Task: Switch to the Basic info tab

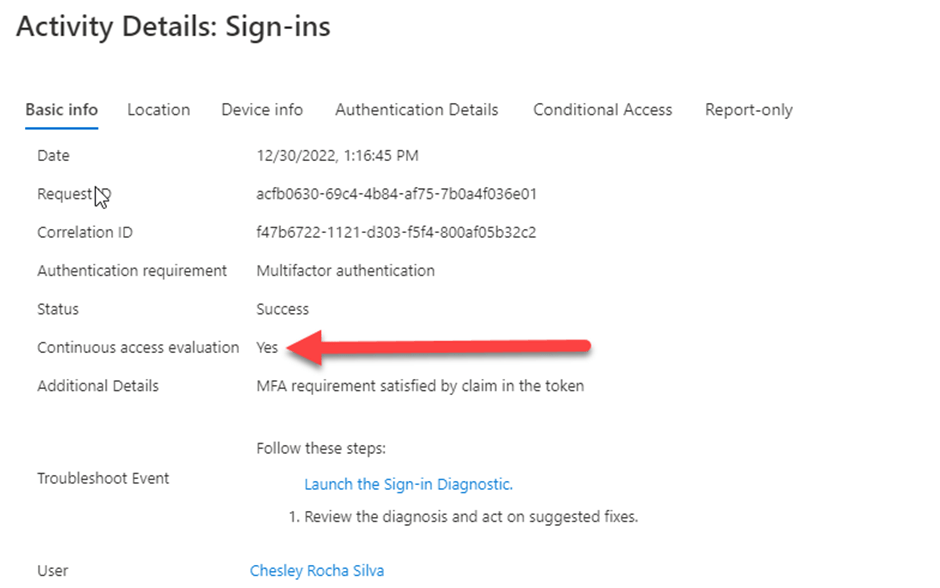Action: pyautogui.click(x=61, y=110)
